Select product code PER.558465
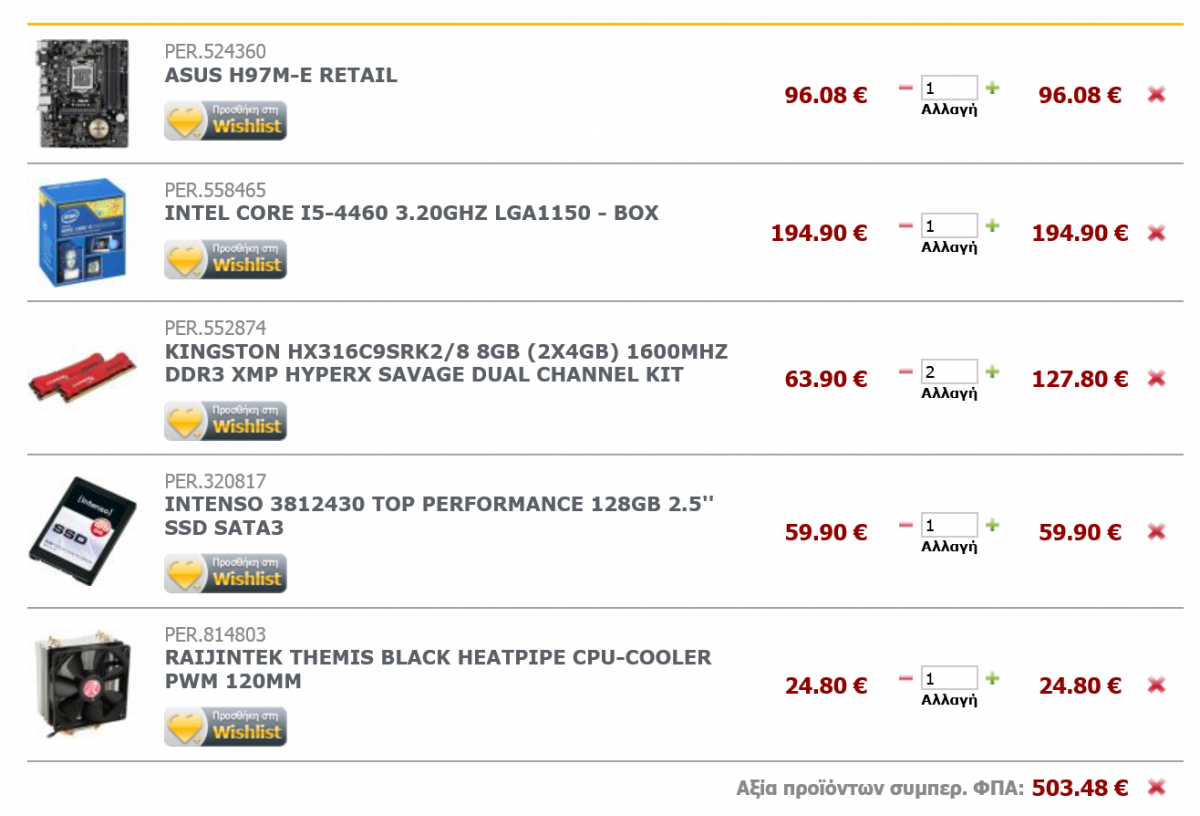1200x816 pixels. pos(215,190)
